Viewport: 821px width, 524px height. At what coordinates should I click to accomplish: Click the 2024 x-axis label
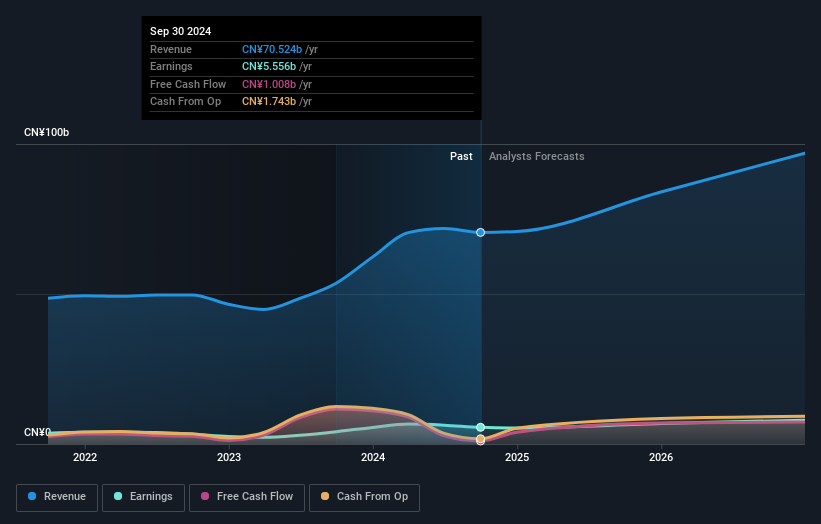click(373, 458)
